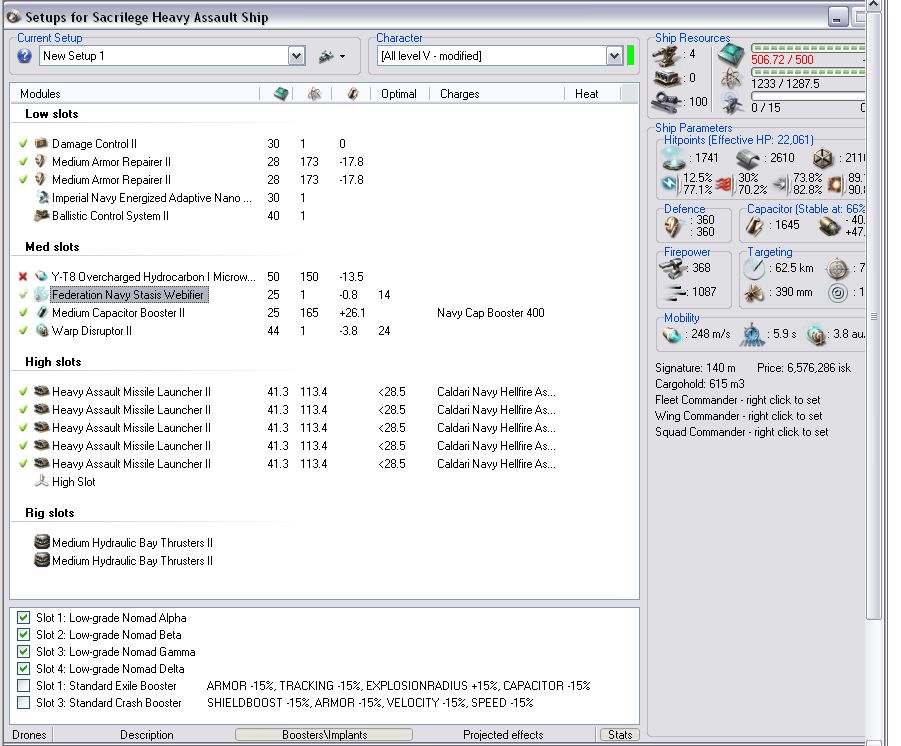Click the red X on the Y-T8 Microwarpdrive
Image resolution: width=901 pixels, height=746 pixels.
click(23, 277)
